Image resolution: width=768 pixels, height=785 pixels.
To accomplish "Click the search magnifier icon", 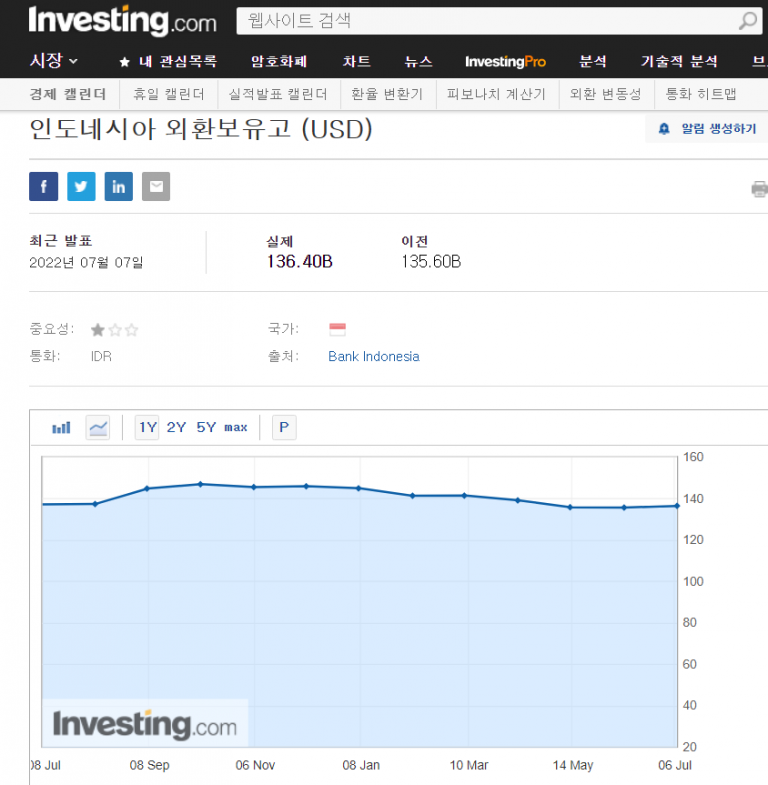I will [747, 21].
